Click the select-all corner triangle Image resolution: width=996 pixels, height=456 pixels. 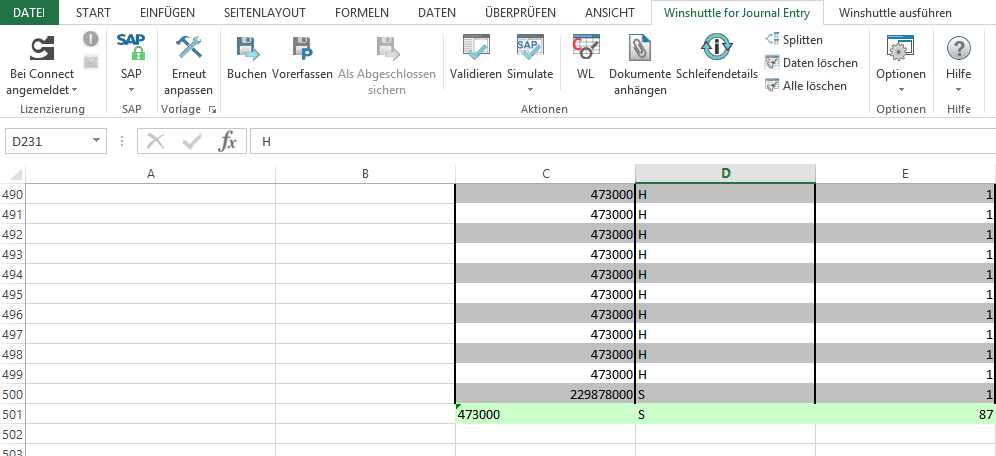tap(17, 174)
